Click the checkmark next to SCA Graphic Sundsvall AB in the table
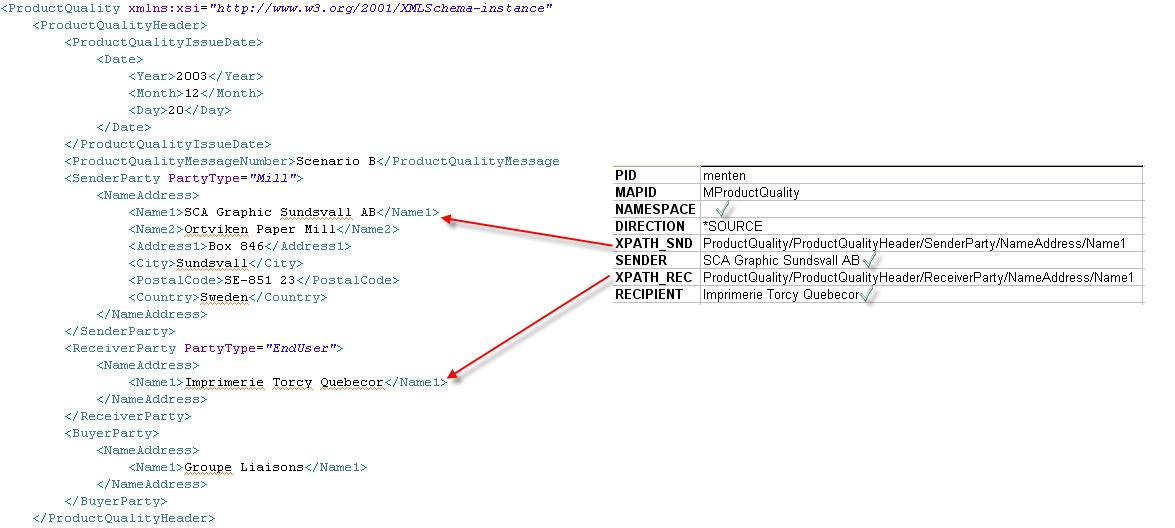The width and height of the screenshot is (1175, 528). click(870, 260)
